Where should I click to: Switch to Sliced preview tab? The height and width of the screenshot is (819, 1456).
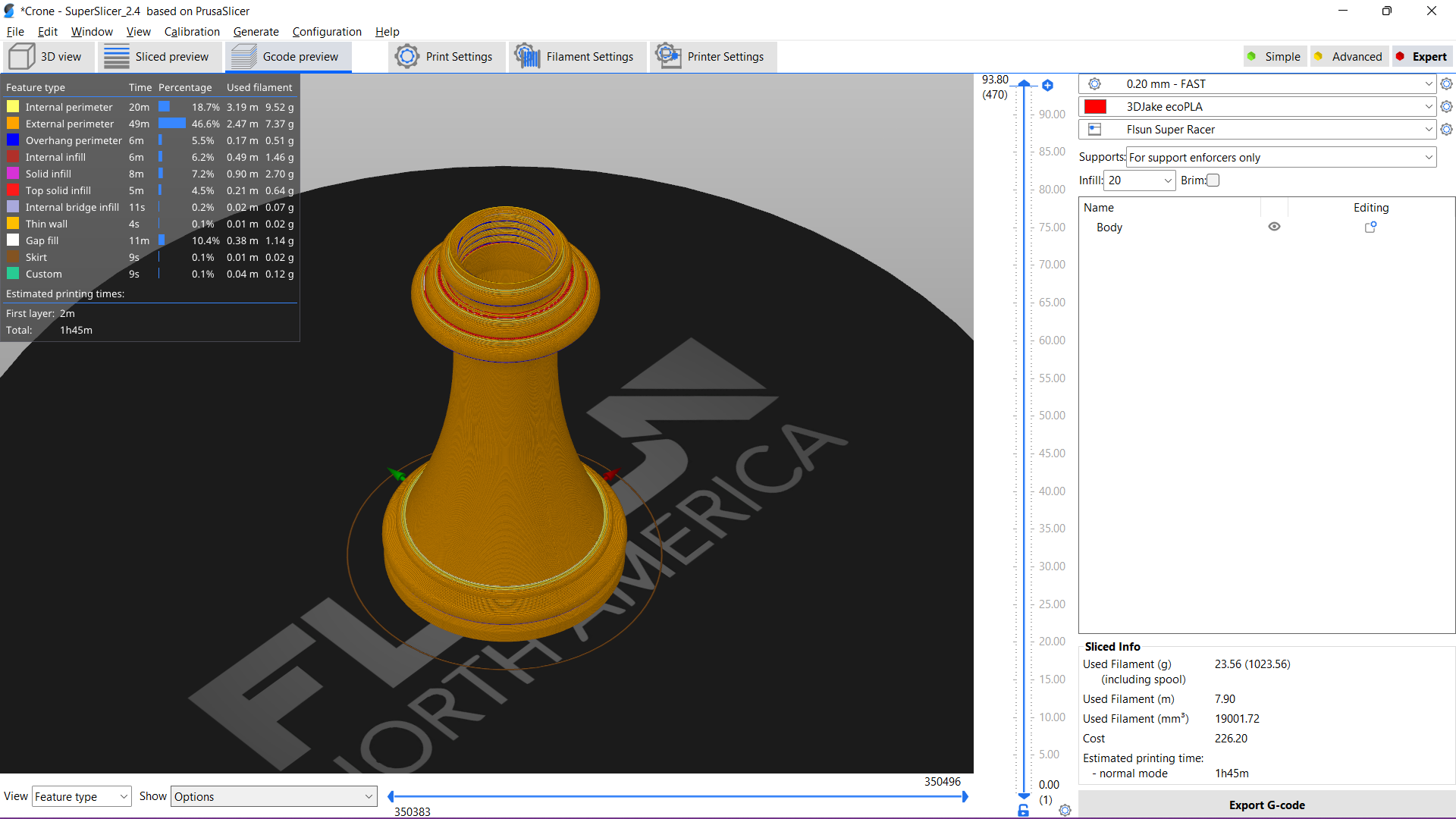[160, 57]
